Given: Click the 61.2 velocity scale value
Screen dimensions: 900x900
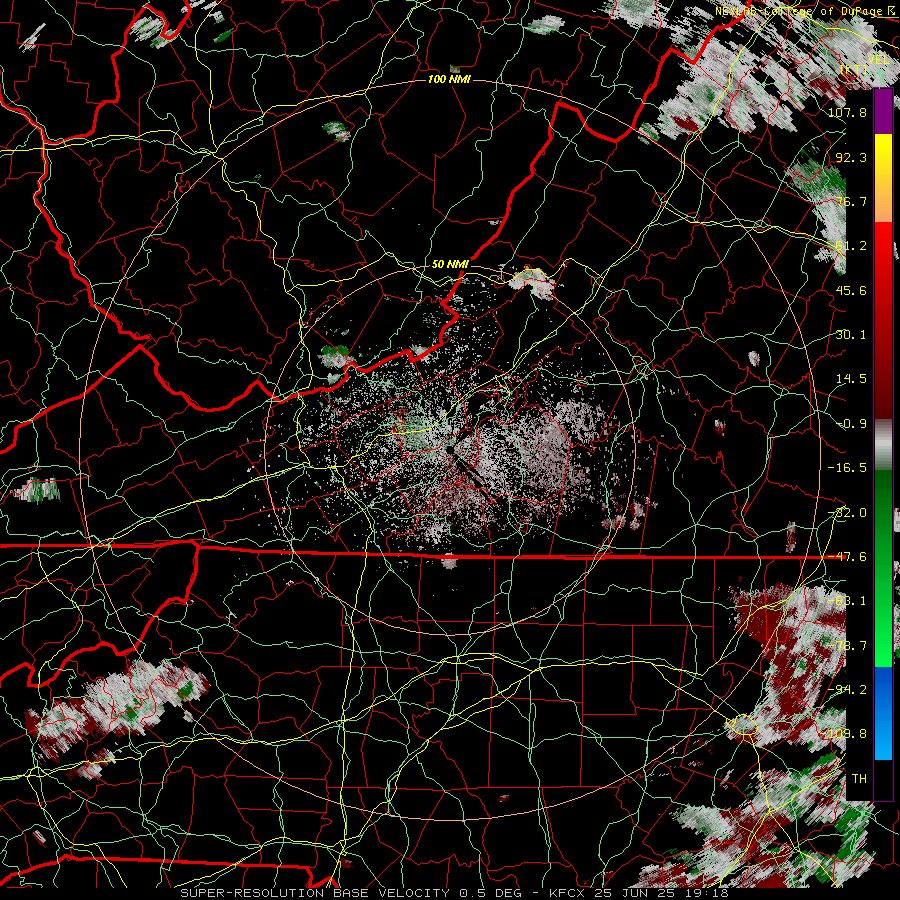Looking at the screenshot, I should point(851,246).
